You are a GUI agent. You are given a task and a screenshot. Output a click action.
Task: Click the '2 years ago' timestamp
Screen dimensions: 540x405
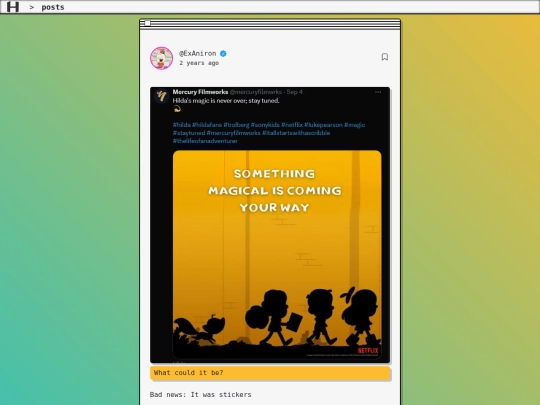point(199,63)
